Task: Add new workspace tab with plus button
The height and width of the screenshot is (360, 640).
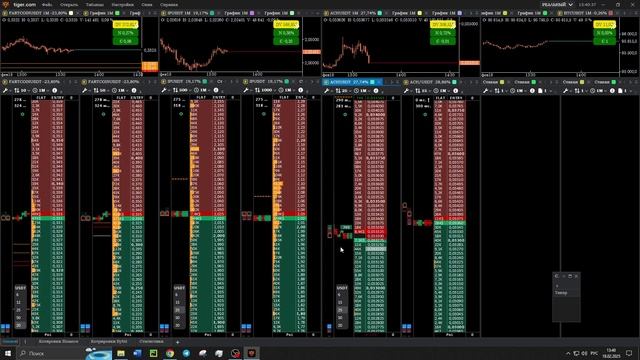Action: click(x=178, y=342)
